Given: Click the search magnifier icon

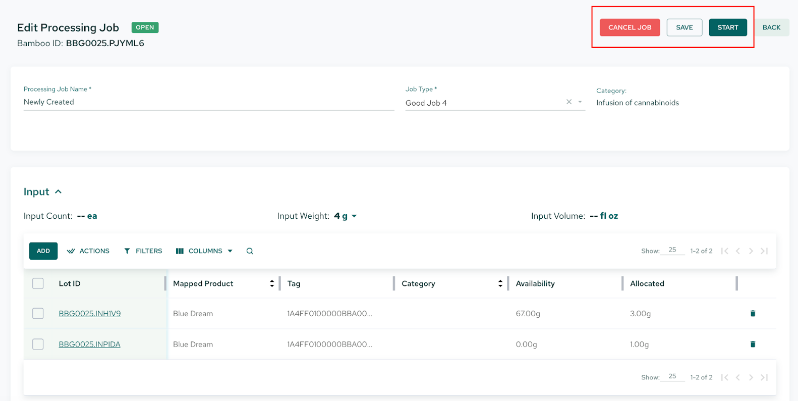Looking at the screenshot, I should (250, 251).
